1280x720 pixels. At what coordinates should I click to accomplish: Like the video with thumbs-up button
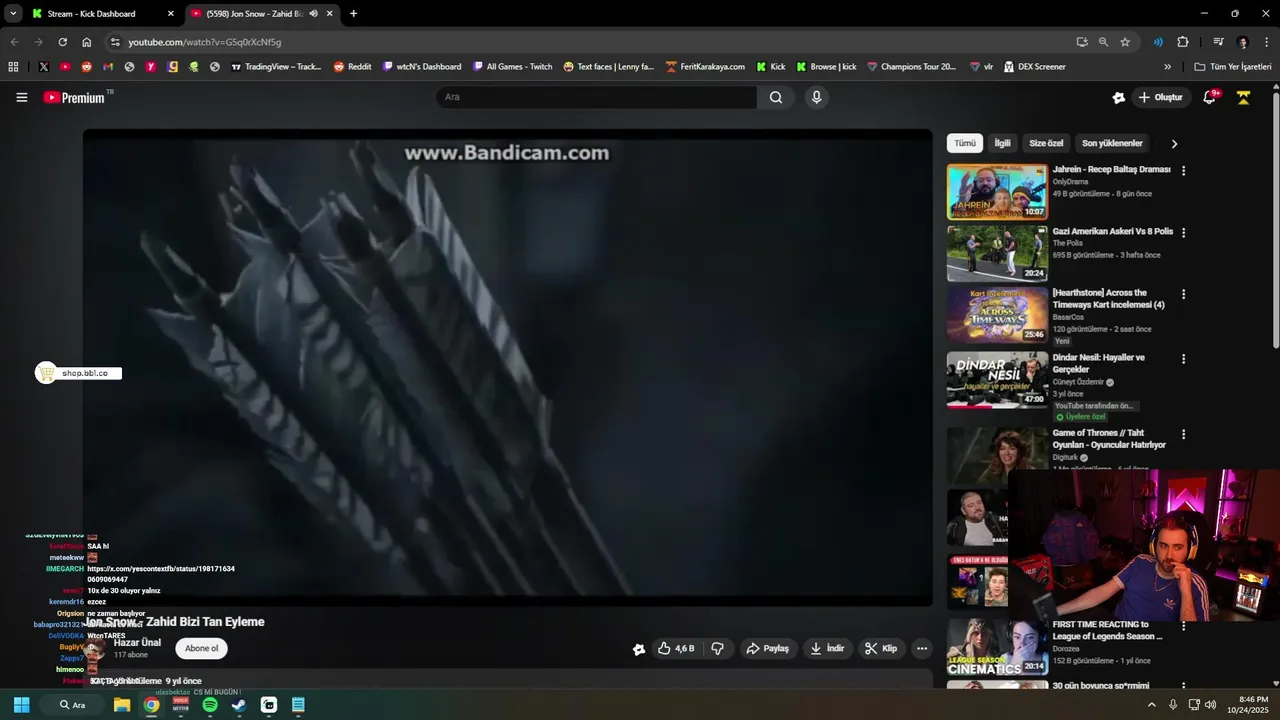point(676,648)
